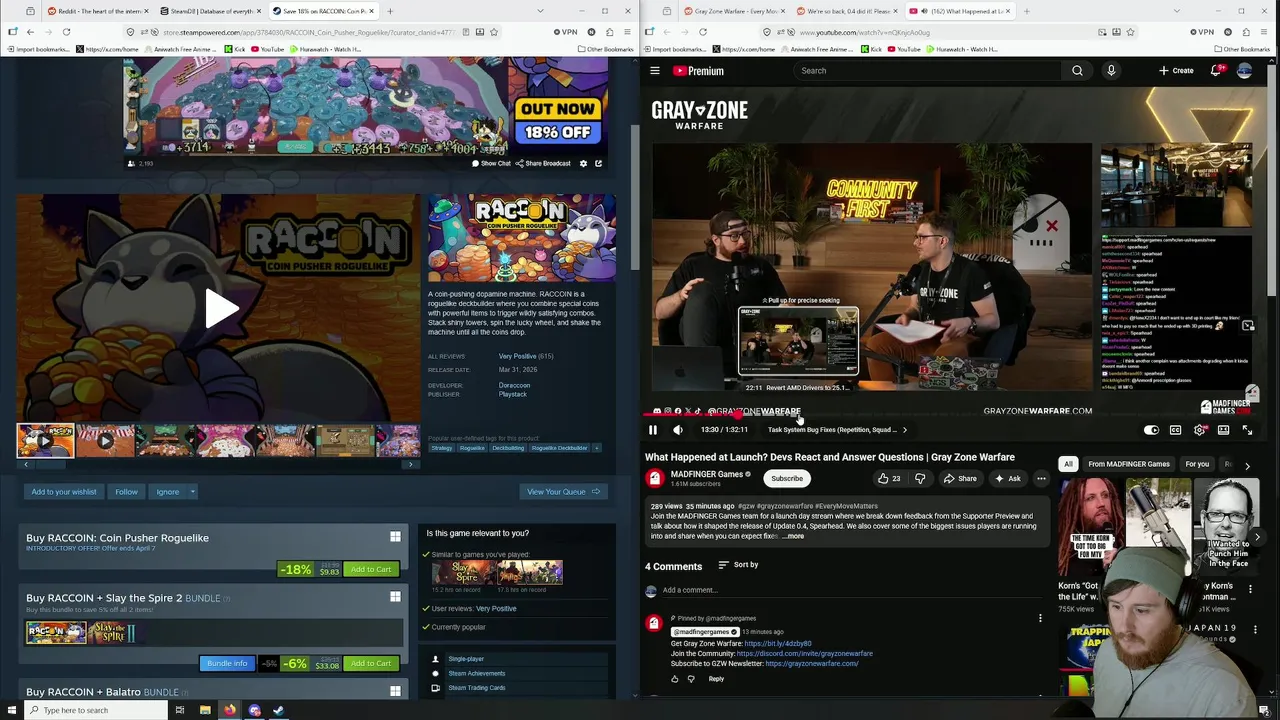Select 'From MADFINGER Games' chip

click(1129, 464)
